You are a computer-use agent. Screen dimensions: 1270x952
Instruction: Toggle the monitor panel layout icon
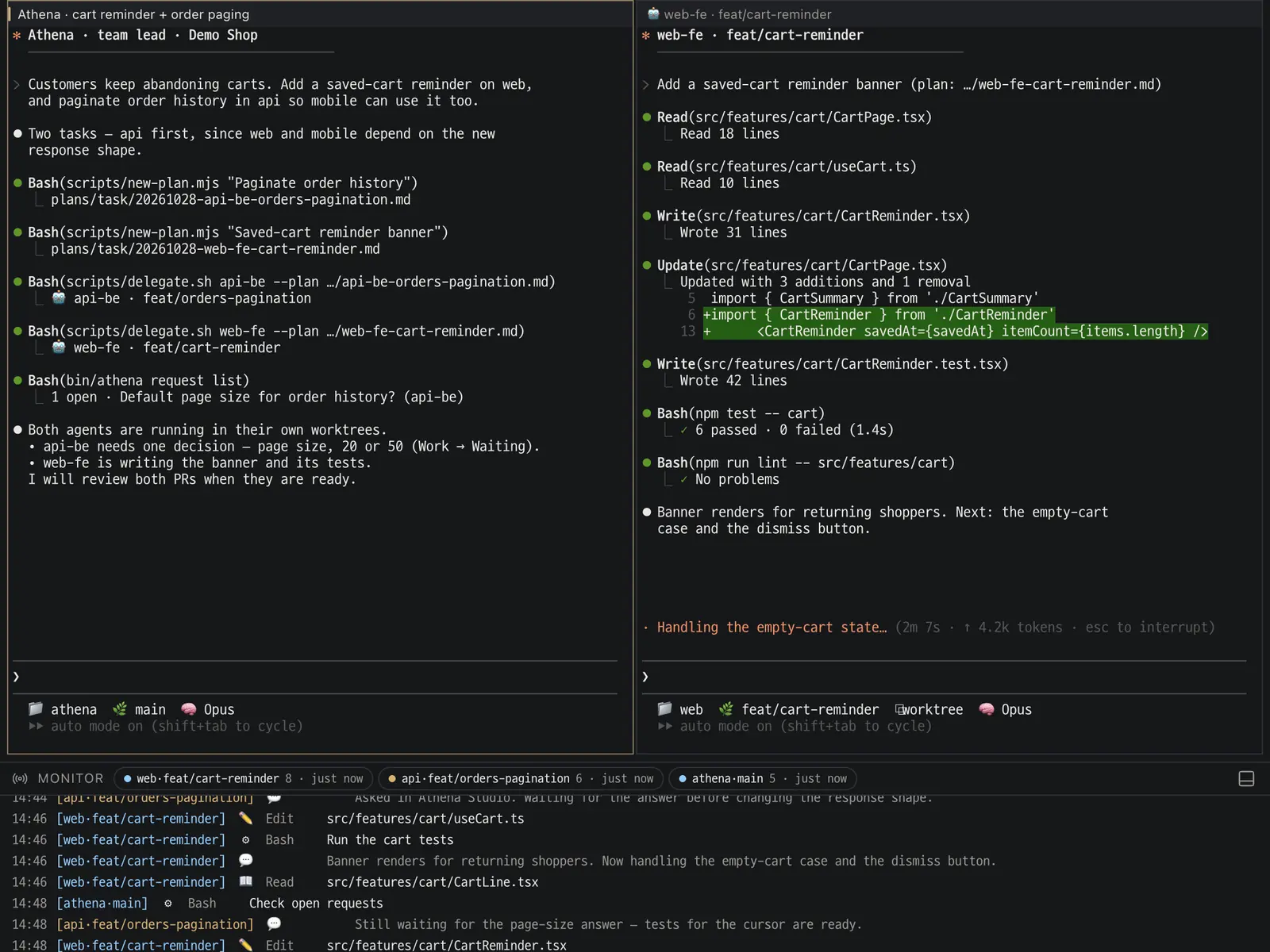click(x=1246, y=779)
